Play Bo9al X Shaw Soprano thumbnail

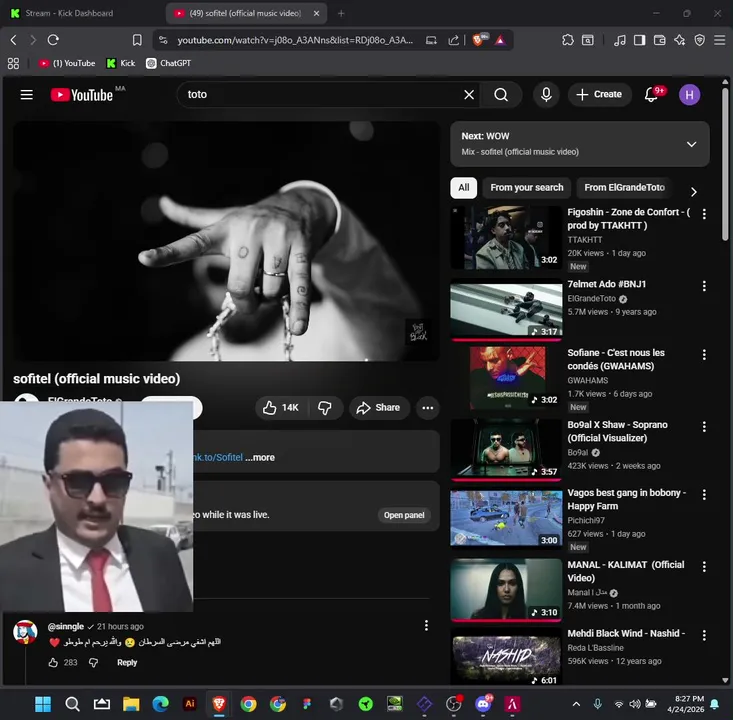point(506,450)
